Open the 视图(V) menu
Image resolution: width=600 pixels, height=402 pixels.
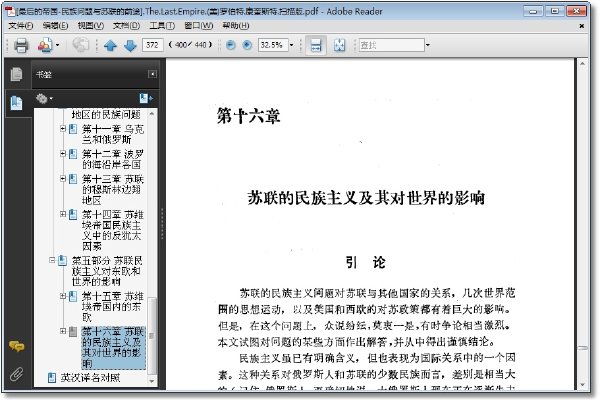tap(90, 26)
